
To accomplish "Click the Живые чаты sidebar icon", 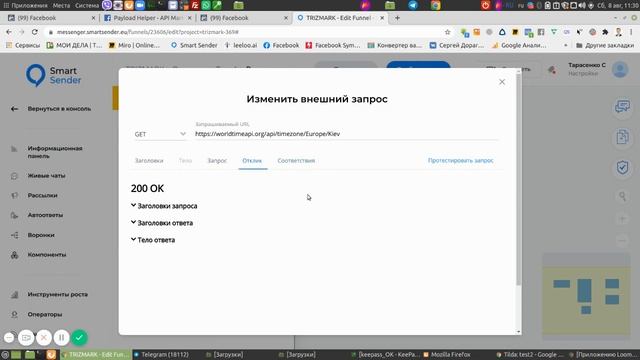I will point(14,176).
